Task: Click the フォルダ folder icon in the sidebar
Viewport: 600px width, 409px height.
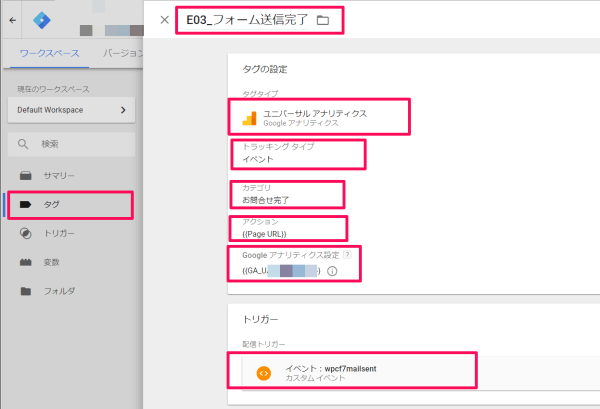Action: [26, 291]
